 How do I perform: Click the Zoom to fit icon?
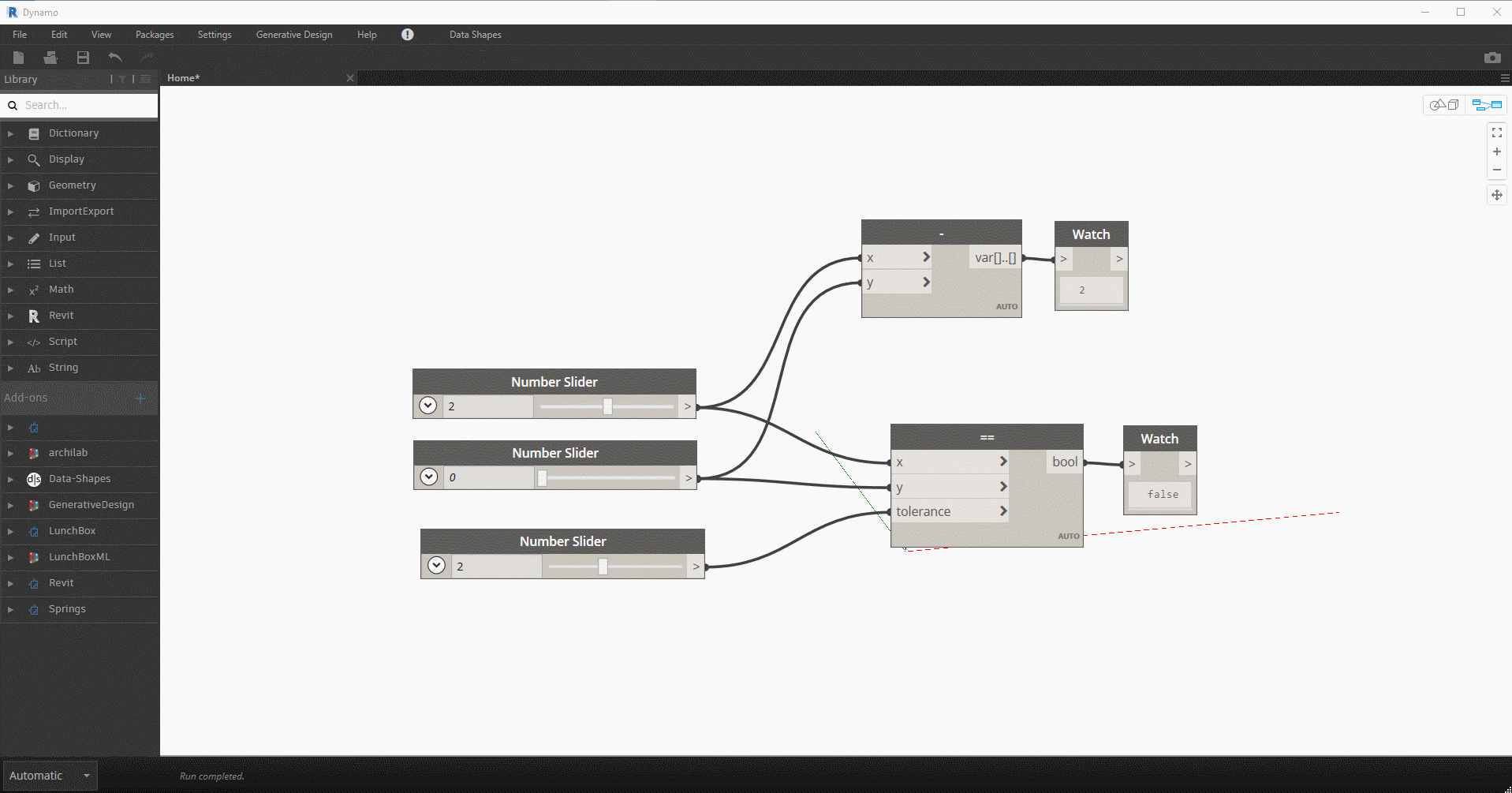1496,133
